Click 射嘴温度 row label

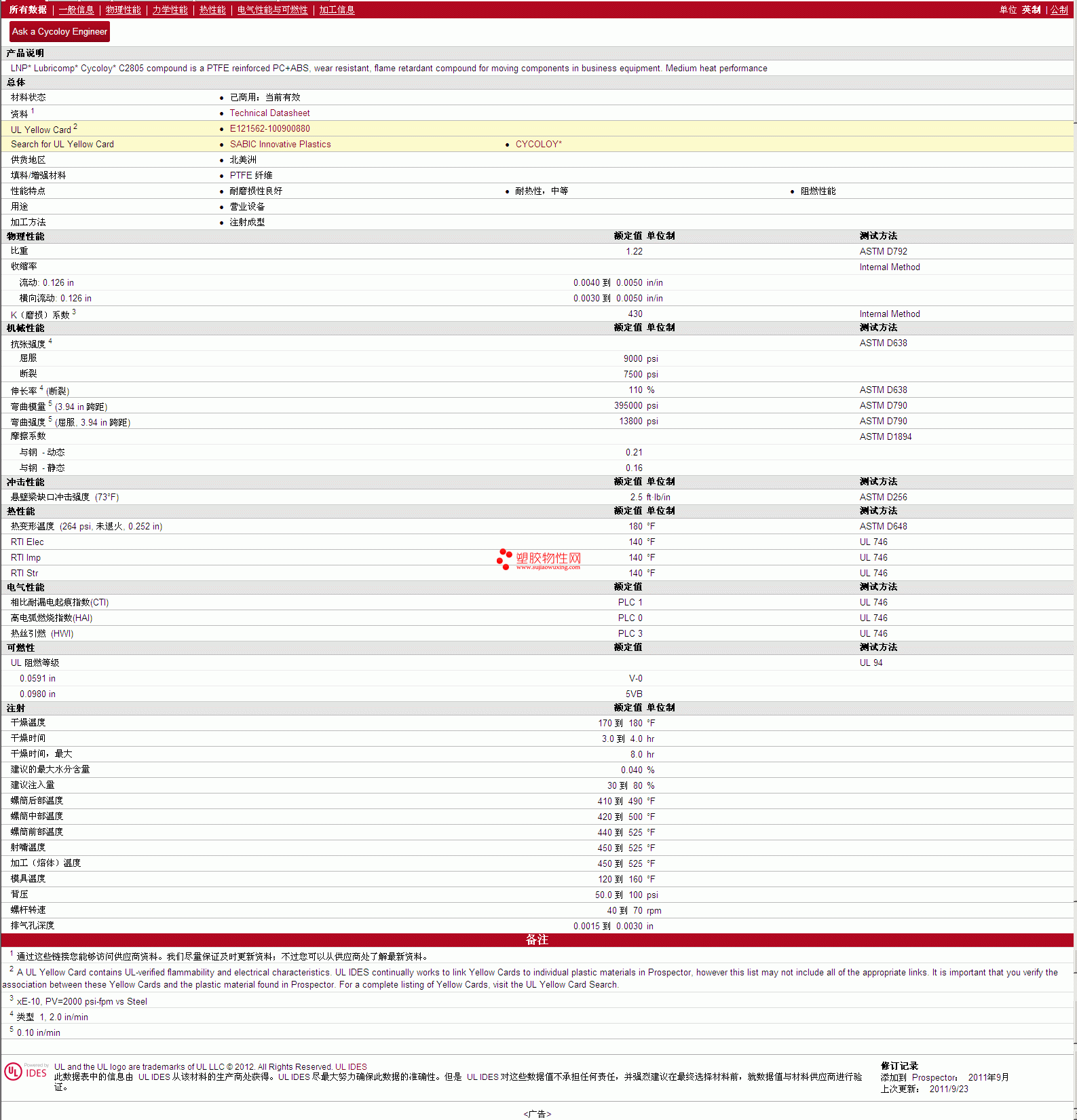[x=28, y=848]
